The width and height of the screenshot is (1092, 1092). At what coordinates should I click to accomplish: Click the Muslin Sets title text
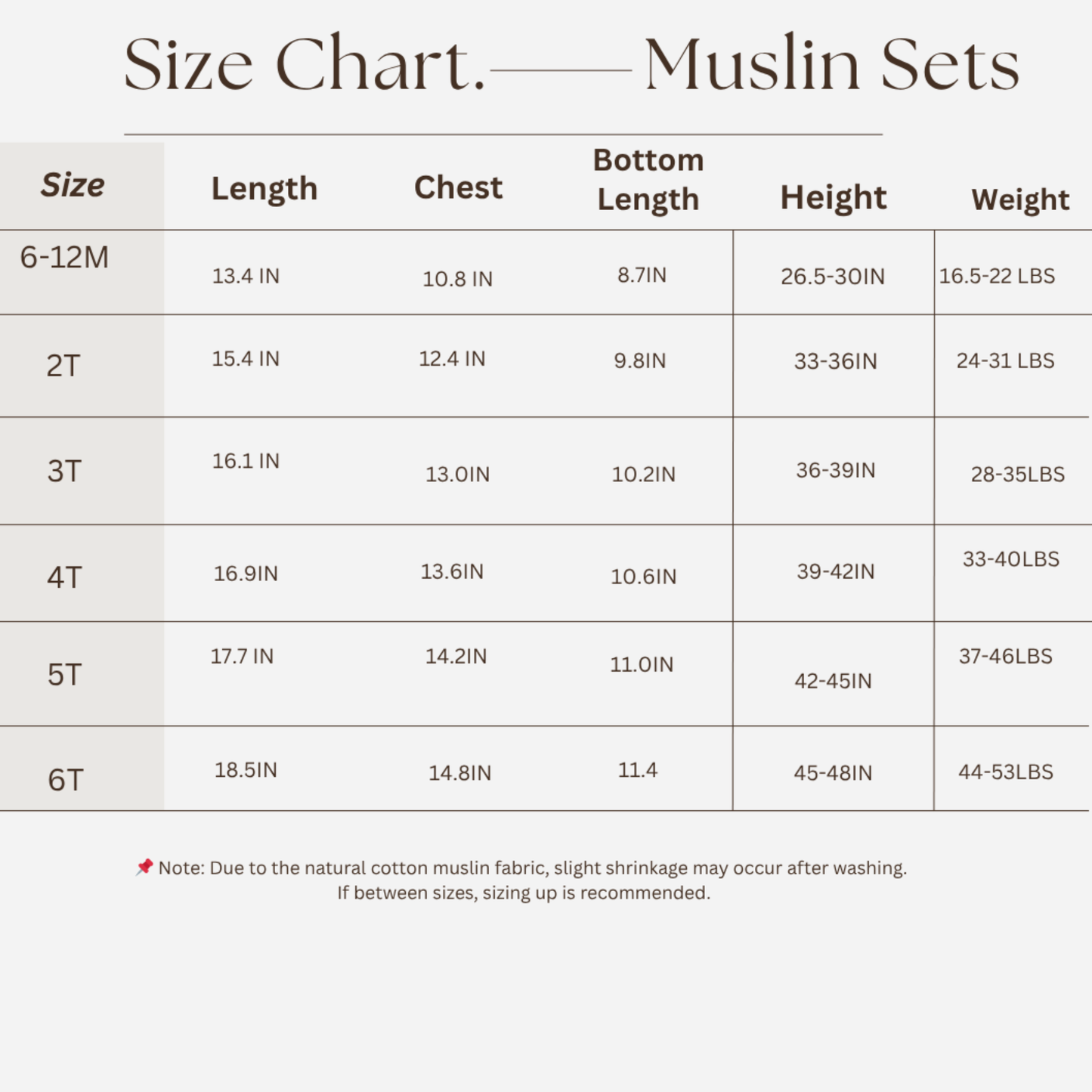(x=832, y=64)
